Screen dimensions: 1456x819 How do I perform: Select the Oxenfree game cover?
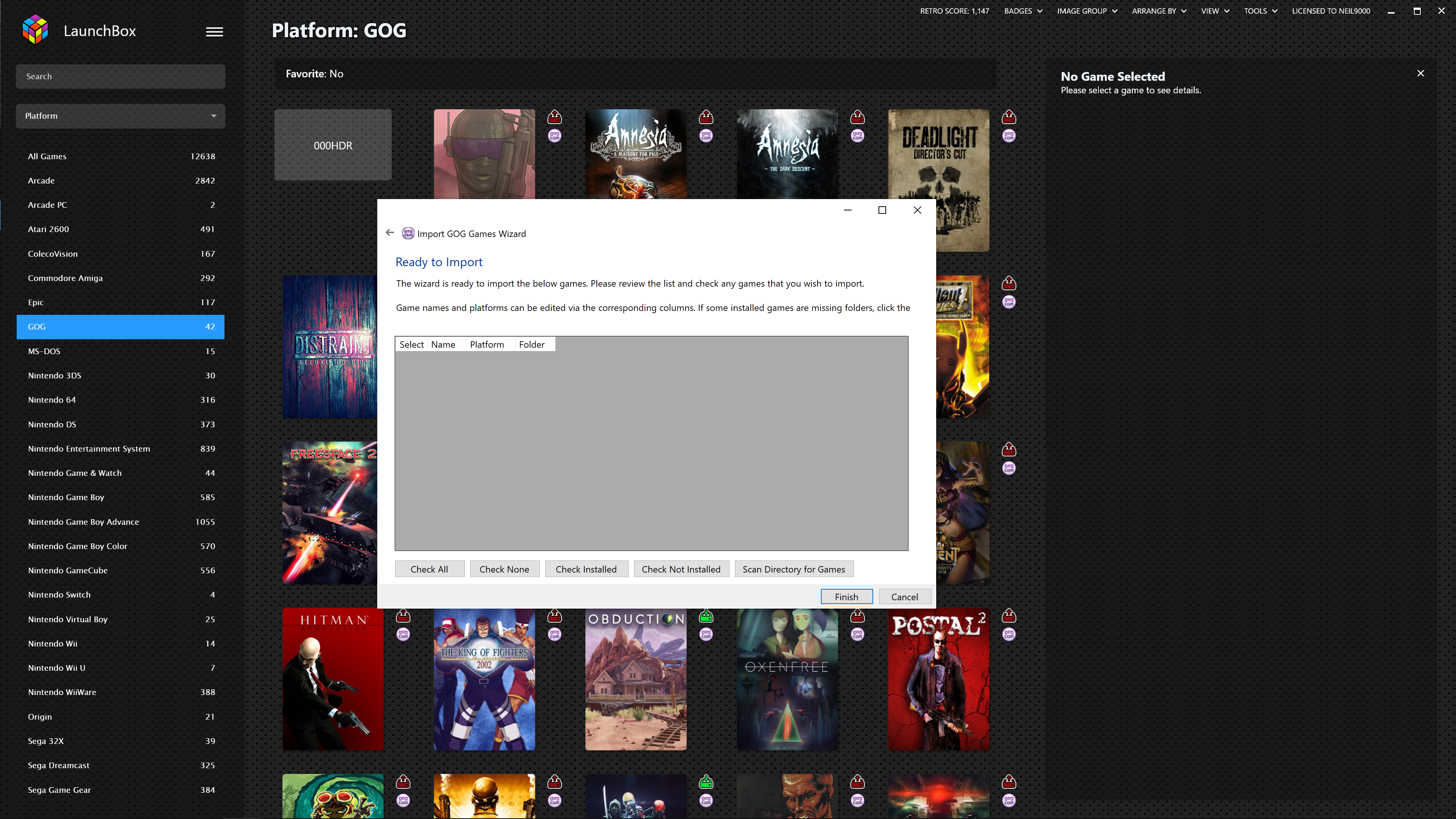click(788, 679)
